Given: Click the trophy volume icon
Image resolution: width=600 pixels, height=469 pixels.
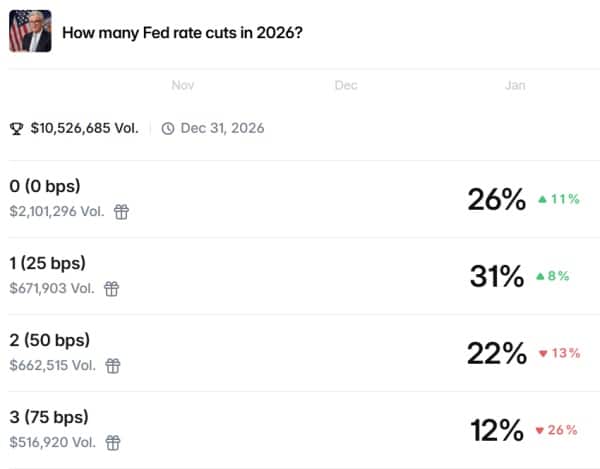Looking at the screenshot, I should pyautogui.click(x=16, y=128).
